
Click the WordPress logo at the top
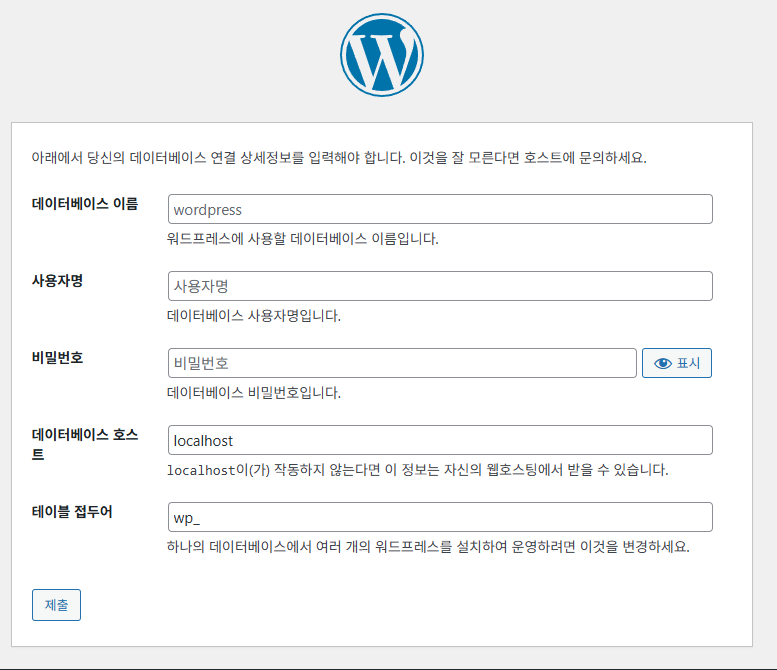tap(382, 55)
